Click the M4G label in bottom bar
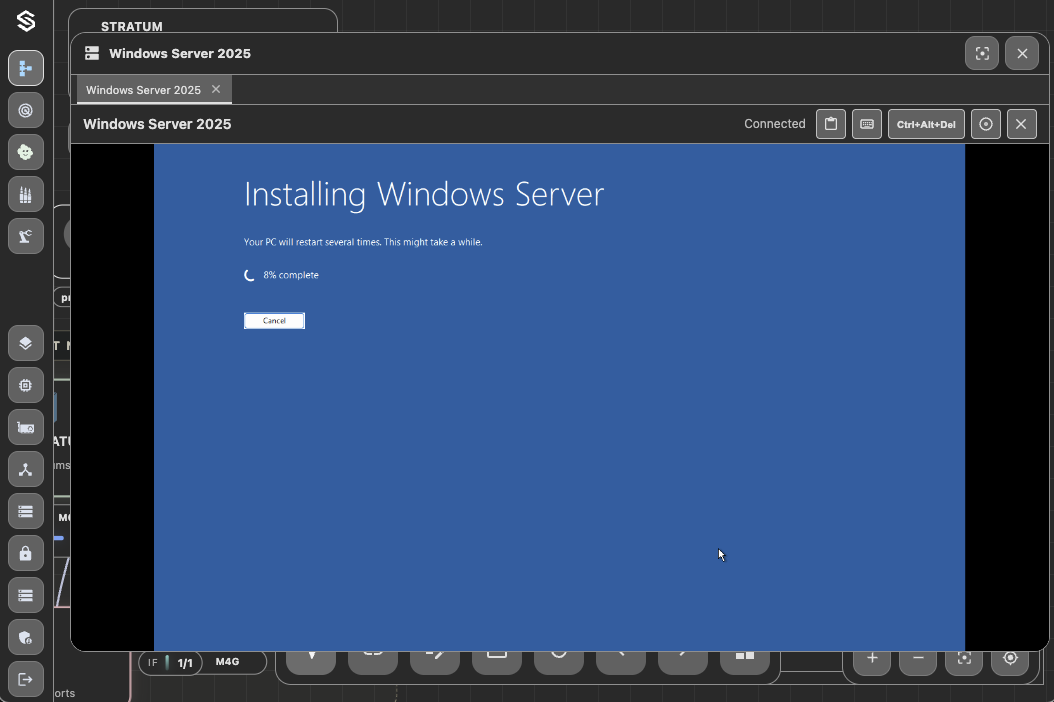This screenshot has height=702, width=1054. [227, 662]
